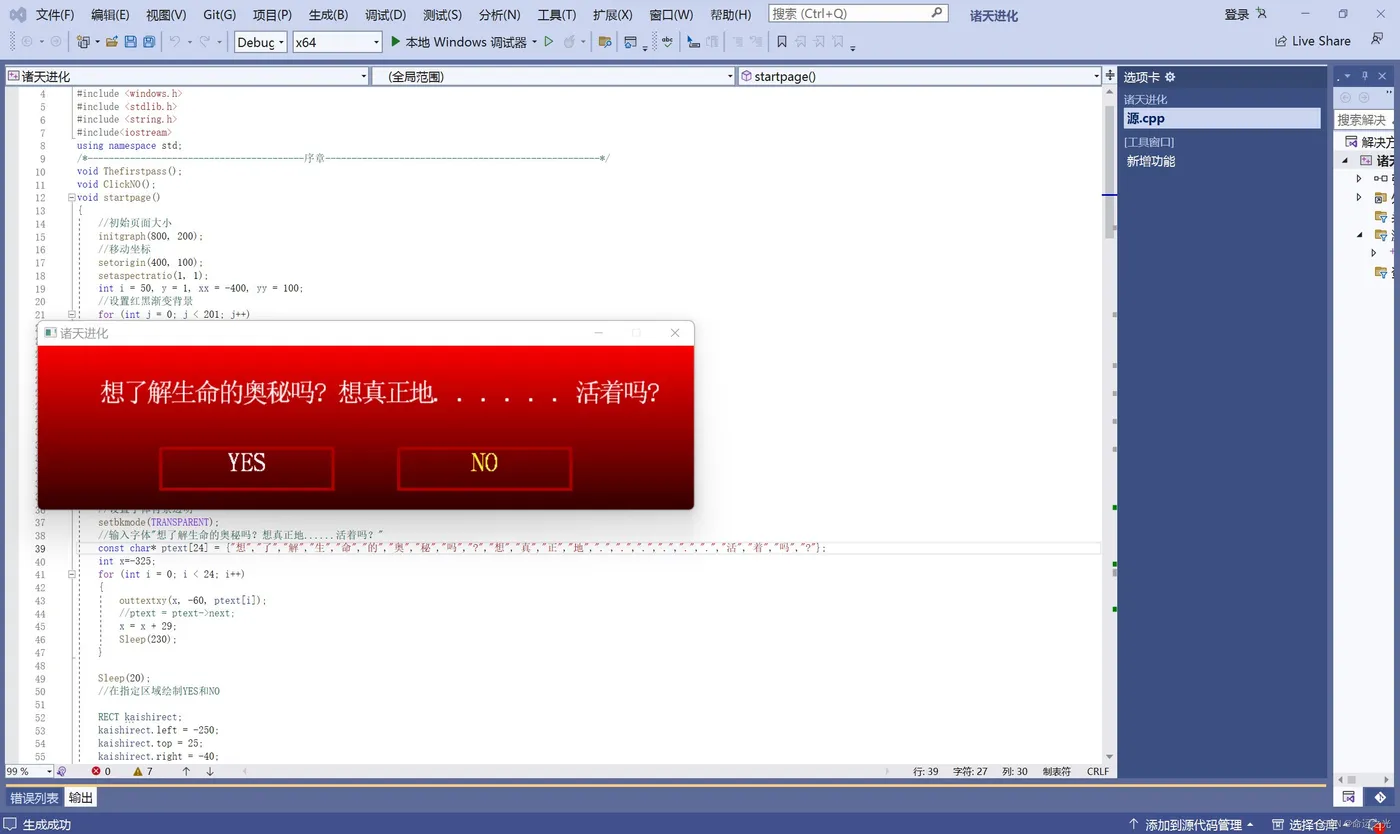Click the 搜索解决方案 search field

(1365, 119)
